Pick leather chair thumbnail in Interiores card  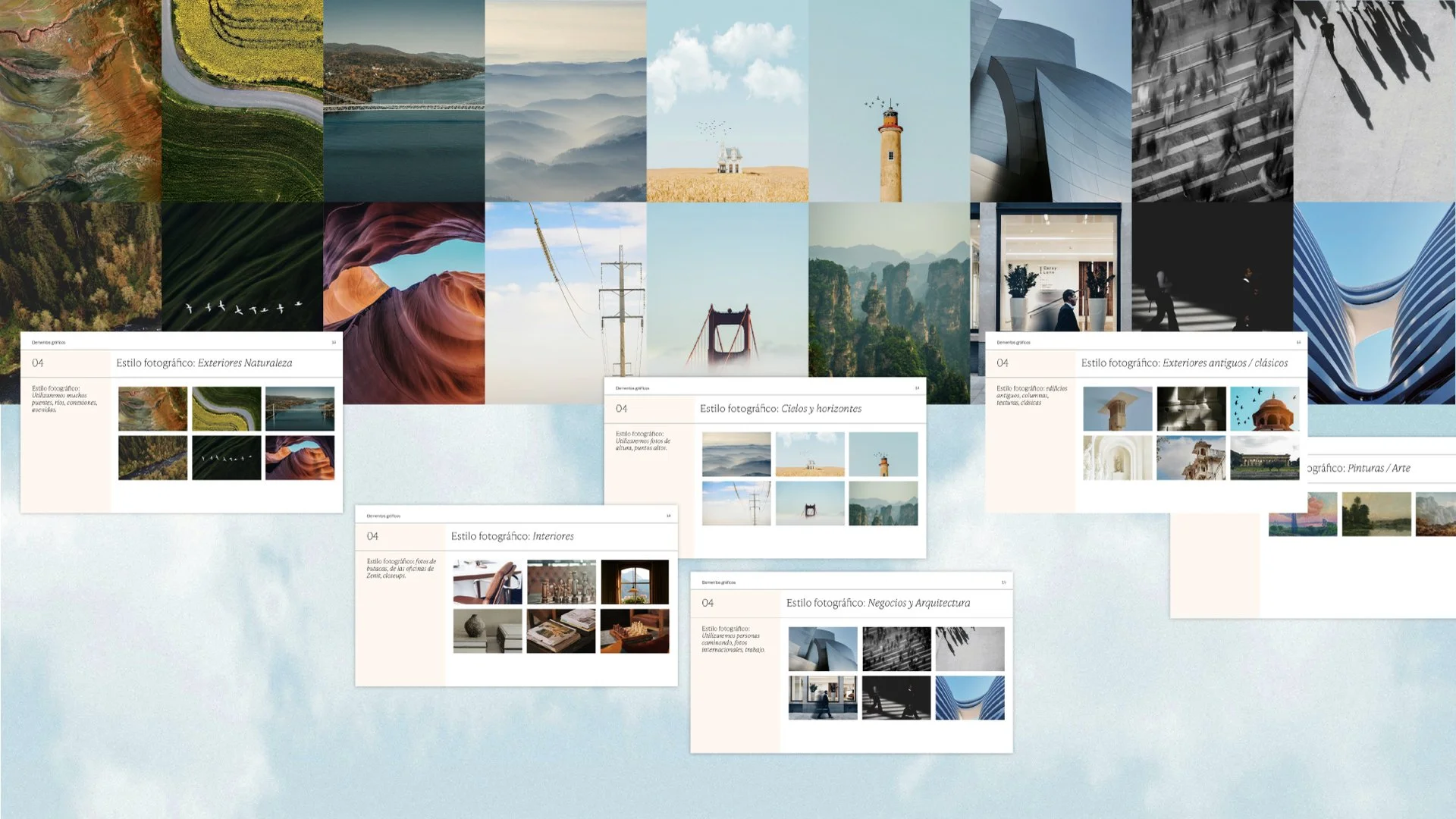[488, 582]
